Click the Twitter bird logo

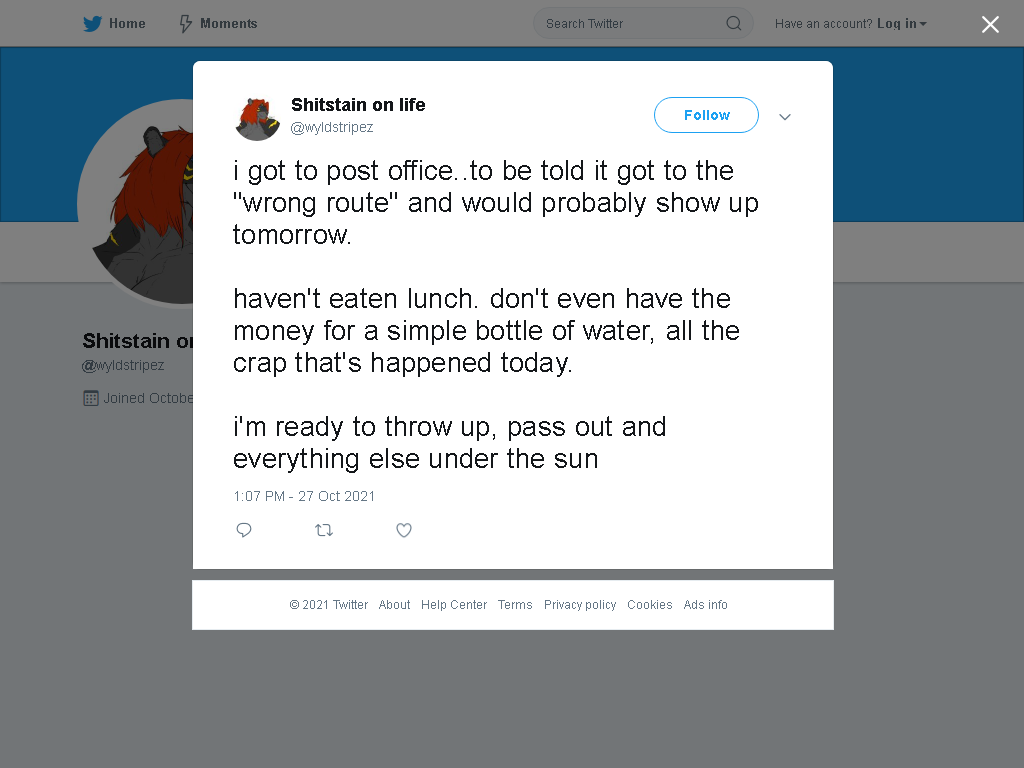(x=92, y=24)
